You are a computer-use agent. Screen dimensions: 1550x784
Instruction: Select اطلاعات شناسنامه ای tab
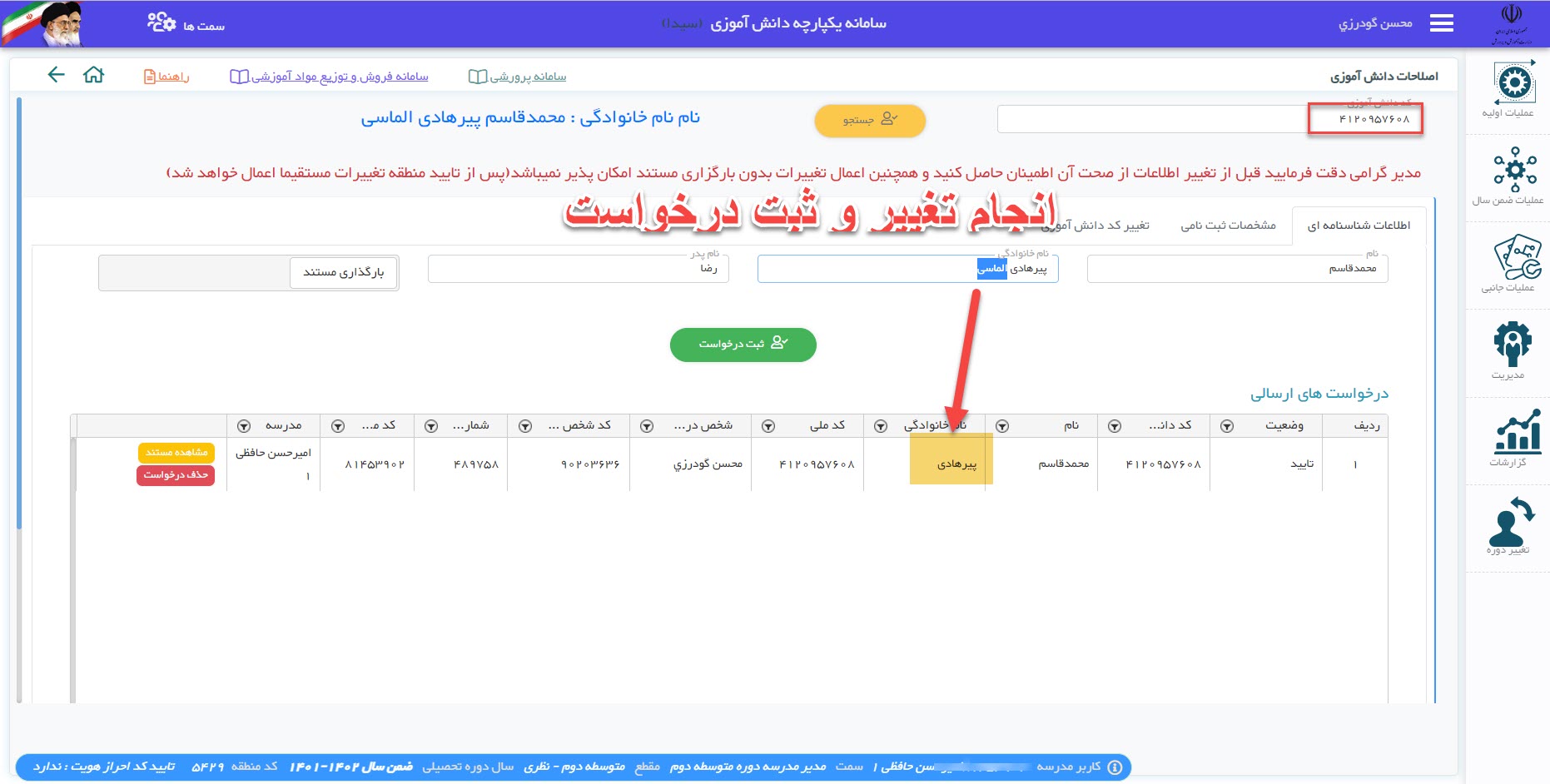coord(1358,226)
